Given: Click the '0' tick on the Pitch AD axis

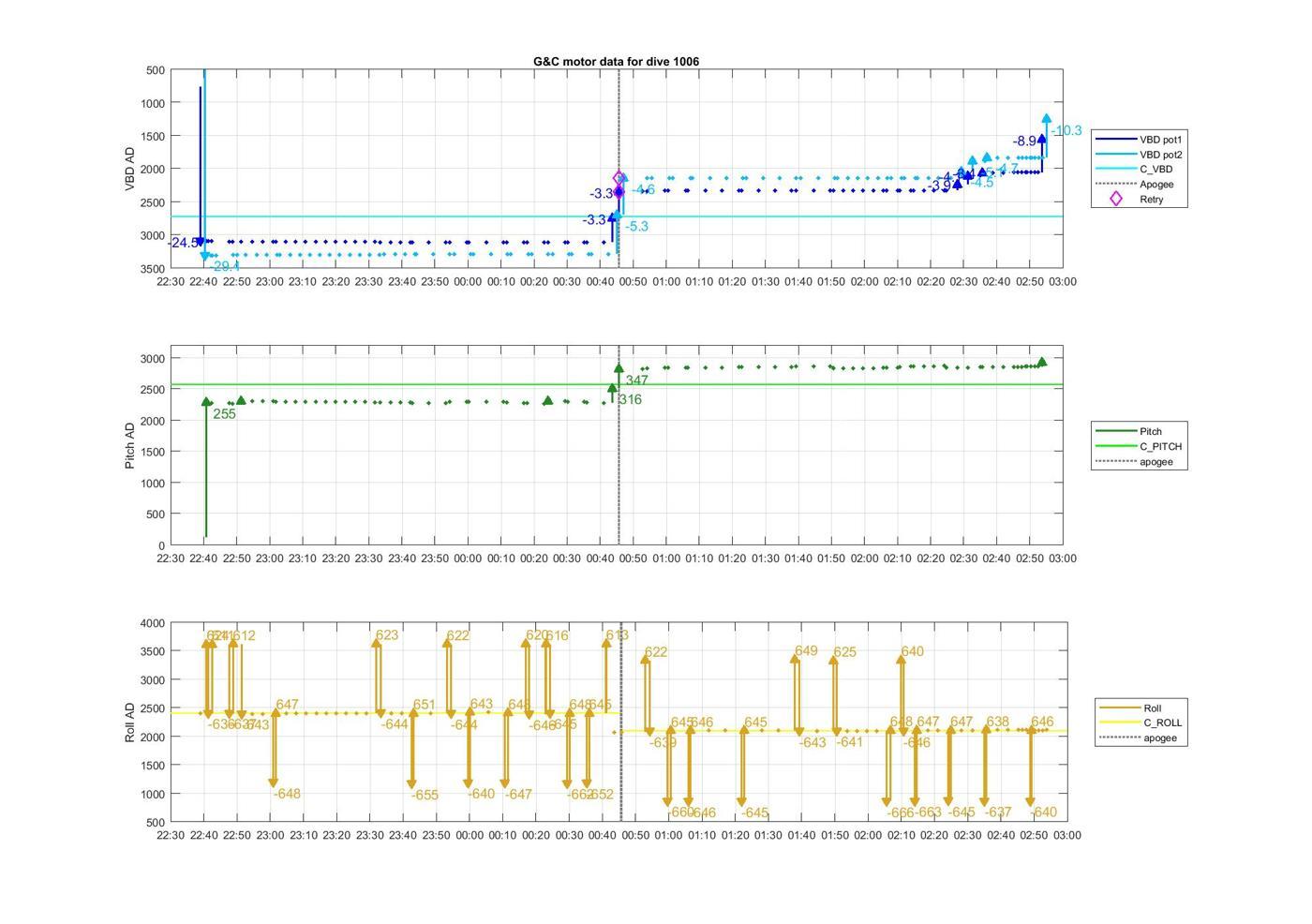Looking at the screenshot, I should tap(162, 546).
